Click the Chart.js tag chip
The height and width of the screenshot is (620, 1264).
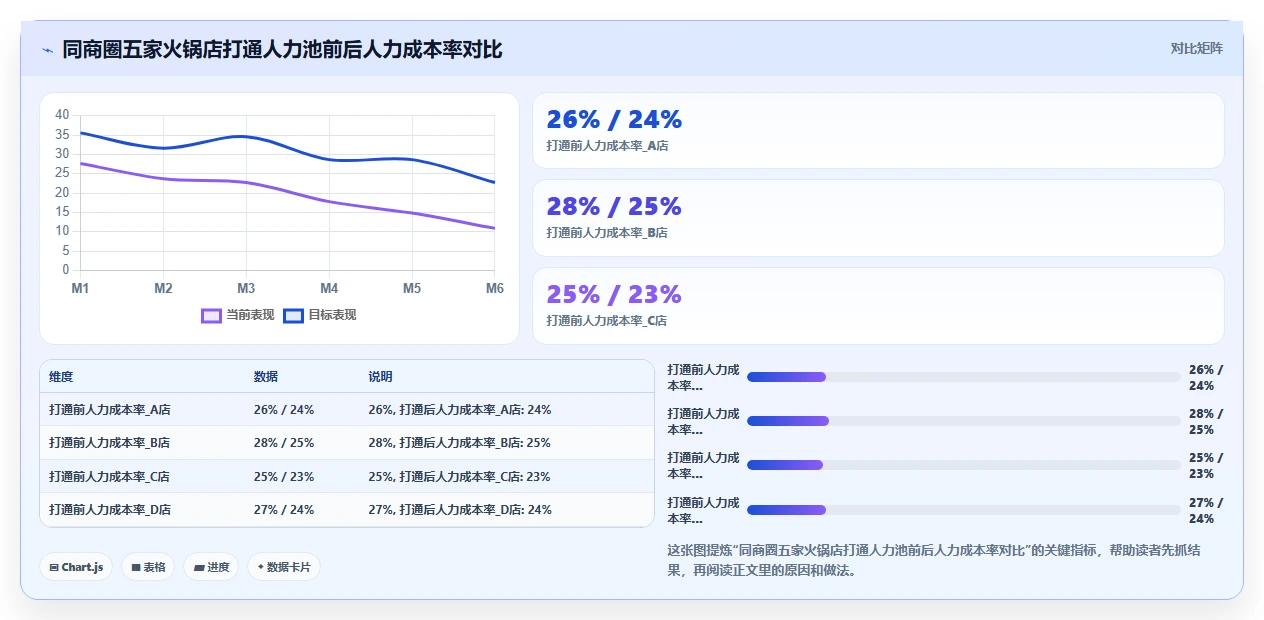click(x=76, y=567)
